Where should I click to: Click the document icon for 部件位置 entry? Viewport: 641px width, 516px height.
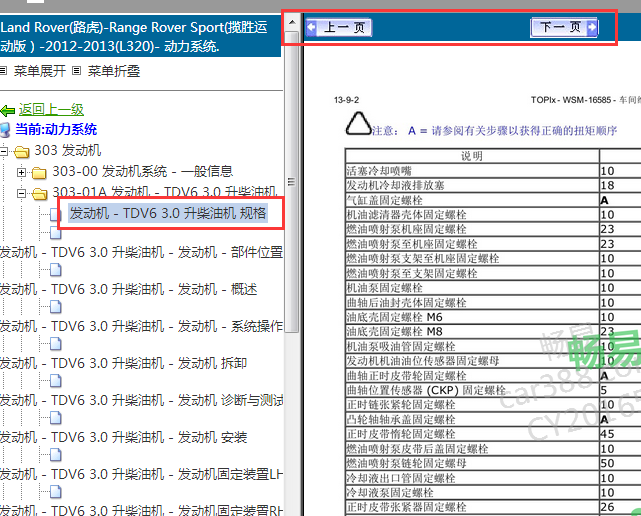(56, 233)
